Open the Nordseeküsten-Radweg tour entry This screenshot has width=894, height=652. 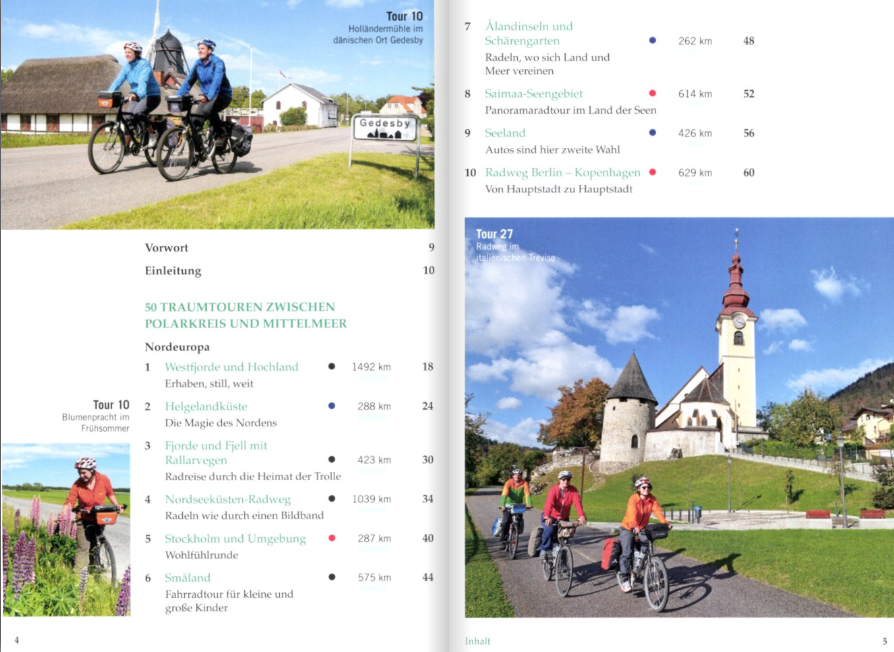tap(227, 499)
